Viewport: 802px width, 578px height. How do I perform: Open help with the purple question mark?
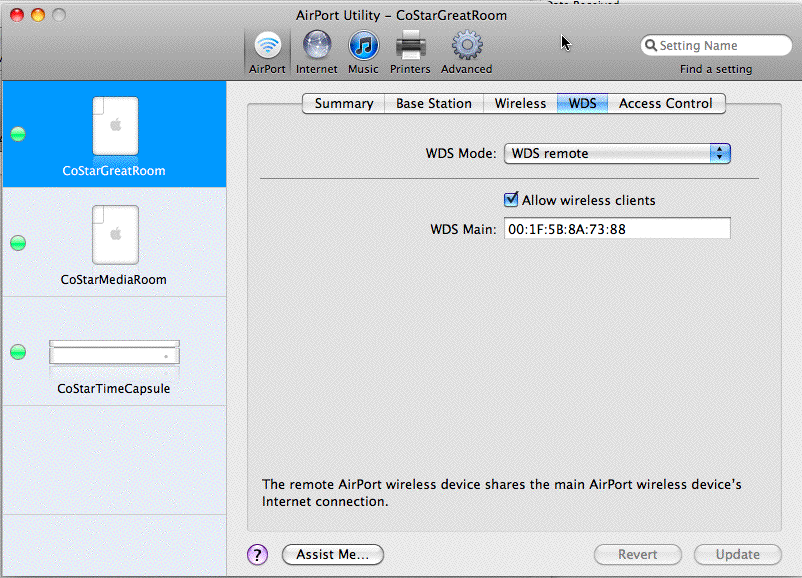click(257, 554)
